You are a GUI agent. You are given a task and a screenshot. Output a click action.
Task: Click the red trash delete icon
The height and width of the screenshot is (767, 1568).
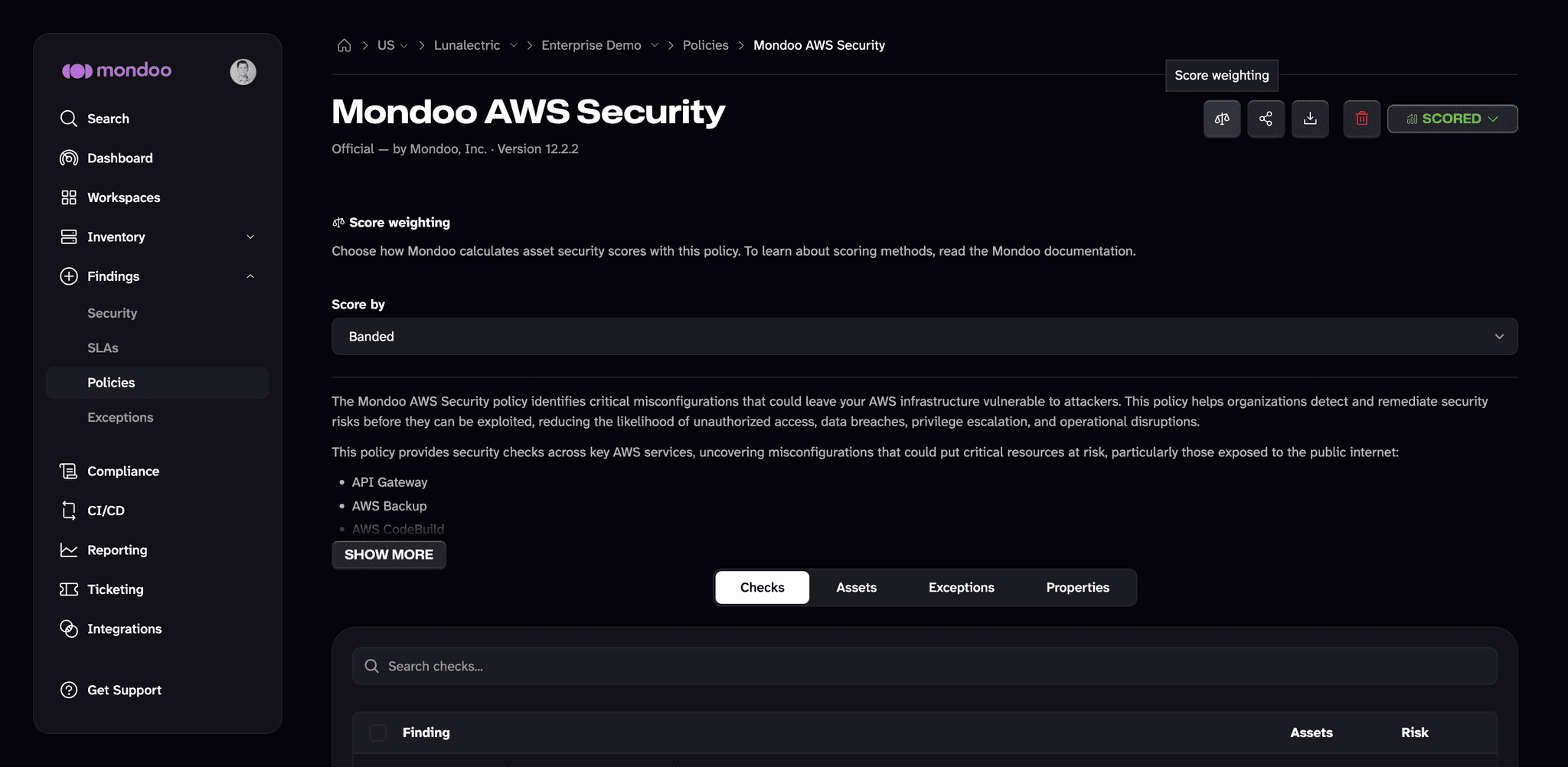[x=1361, y=119]
